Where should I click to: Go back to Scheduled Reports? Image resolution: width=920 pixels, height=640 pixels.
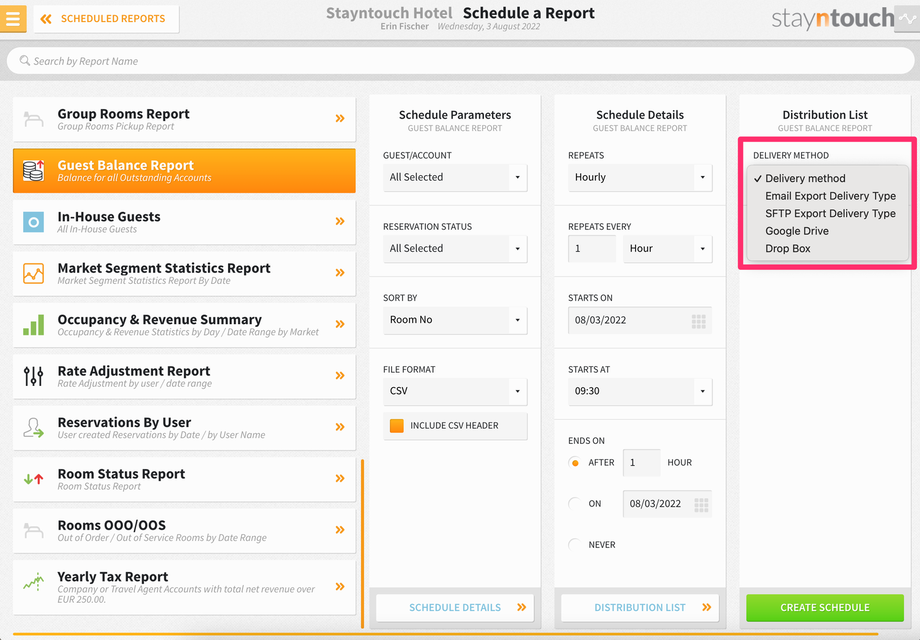point(106,19)
